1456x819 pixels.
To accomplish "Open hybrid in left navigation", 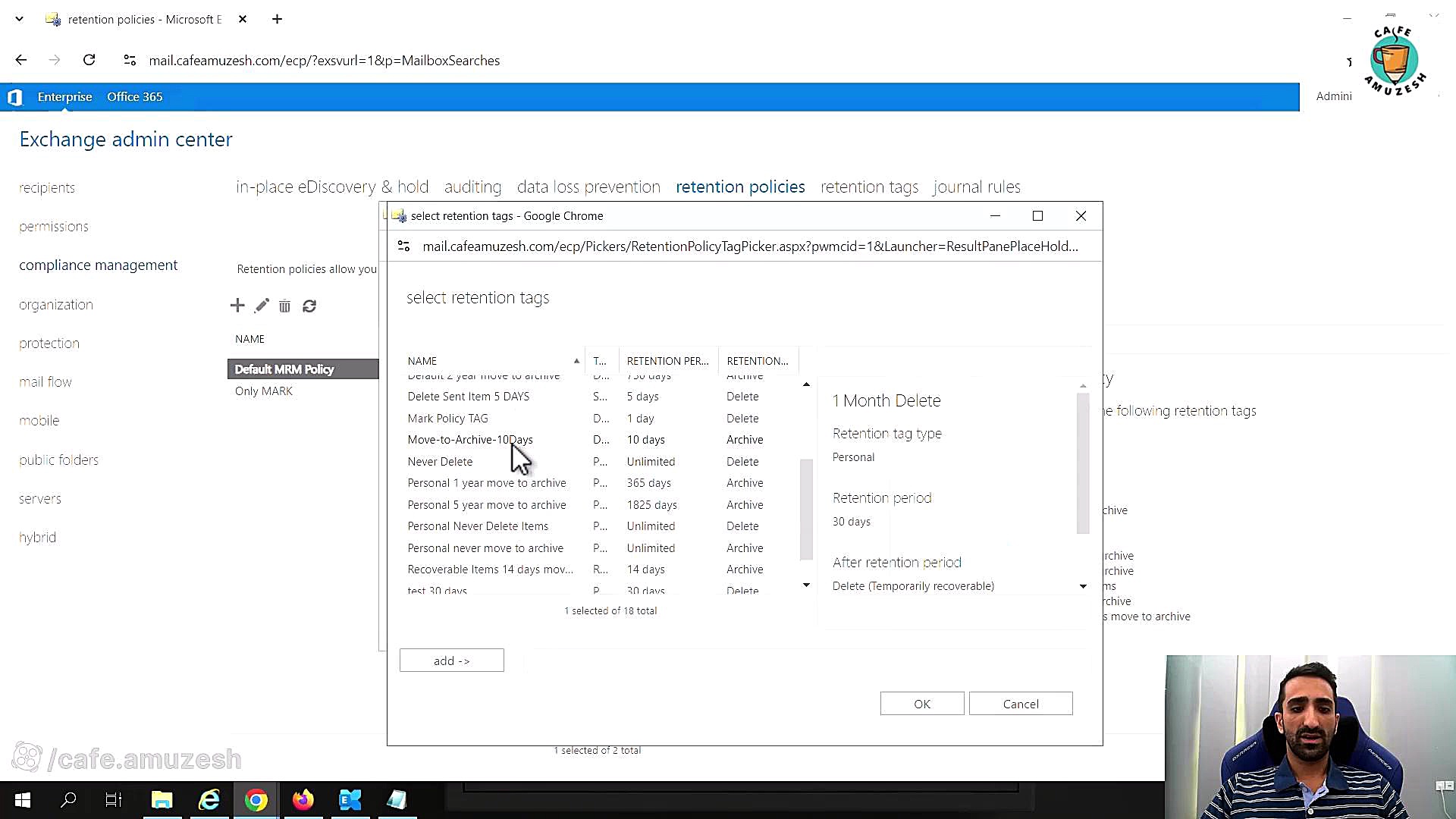I will pos(38,538).
